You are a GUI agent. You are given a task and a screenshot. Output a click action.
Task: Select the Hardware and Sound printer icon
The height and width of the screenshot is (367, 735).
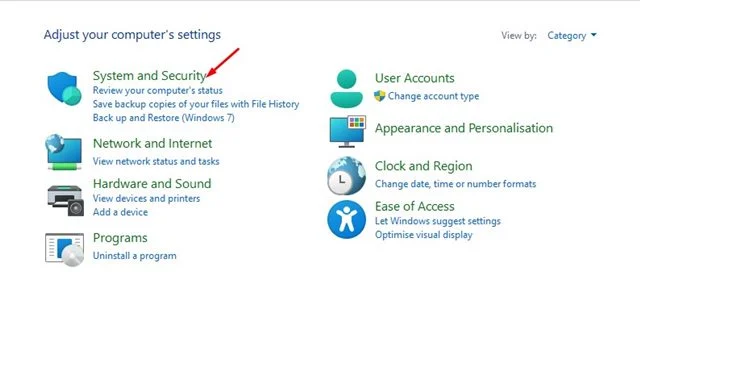pyautogui.click(x=66, y=200)
